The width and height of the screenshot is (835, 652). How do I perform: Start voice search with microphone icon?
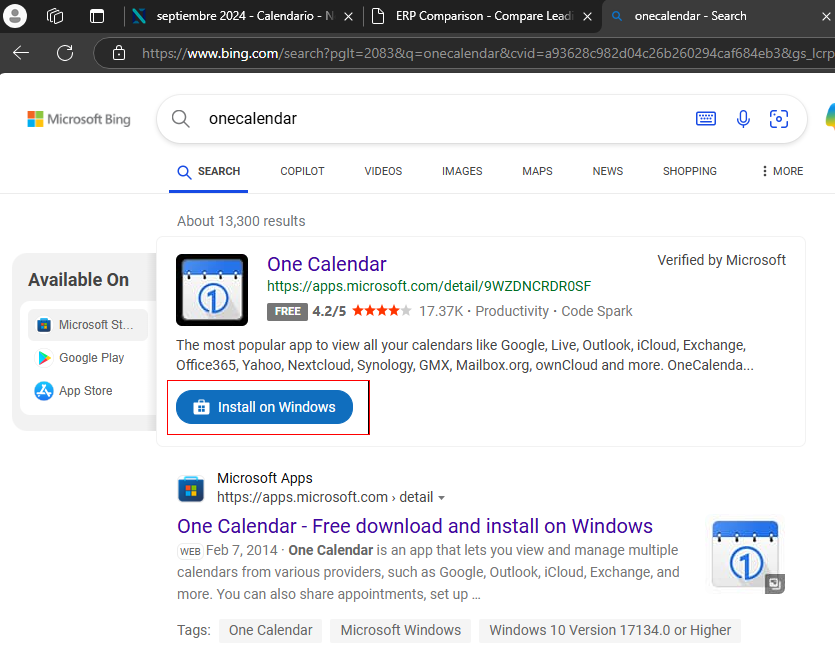(x=743, y=119)
